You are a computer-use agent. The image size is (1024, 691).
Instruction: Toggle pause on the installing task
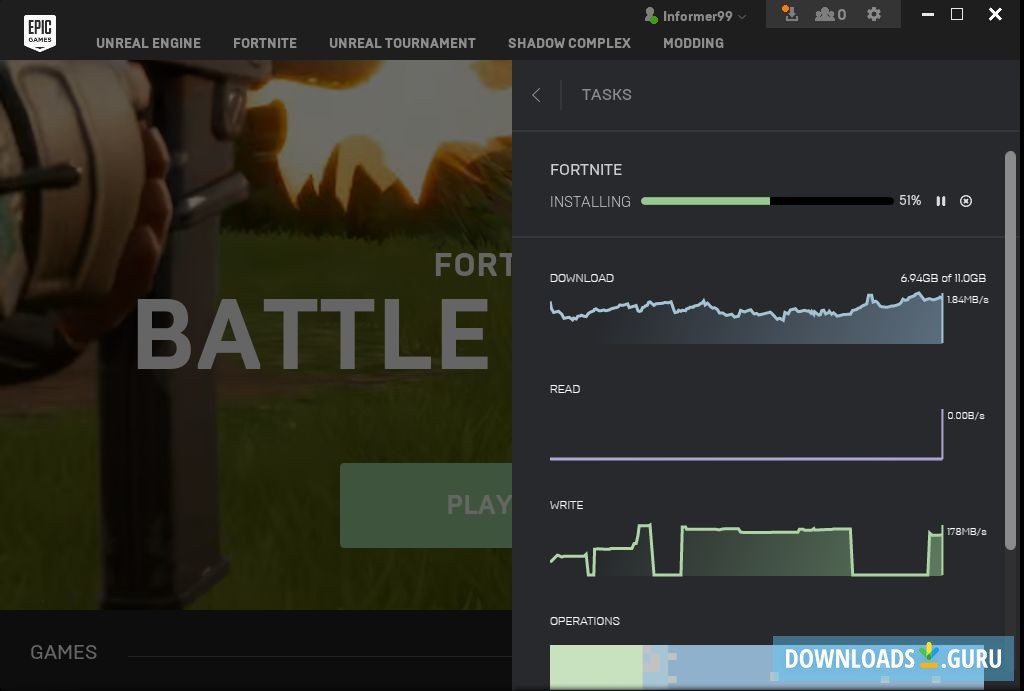[941, 201]
